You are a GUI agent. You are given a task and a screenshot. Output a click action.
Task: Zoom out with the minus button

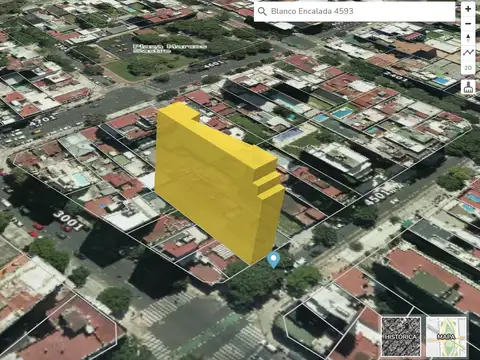[x=468, y=24]
